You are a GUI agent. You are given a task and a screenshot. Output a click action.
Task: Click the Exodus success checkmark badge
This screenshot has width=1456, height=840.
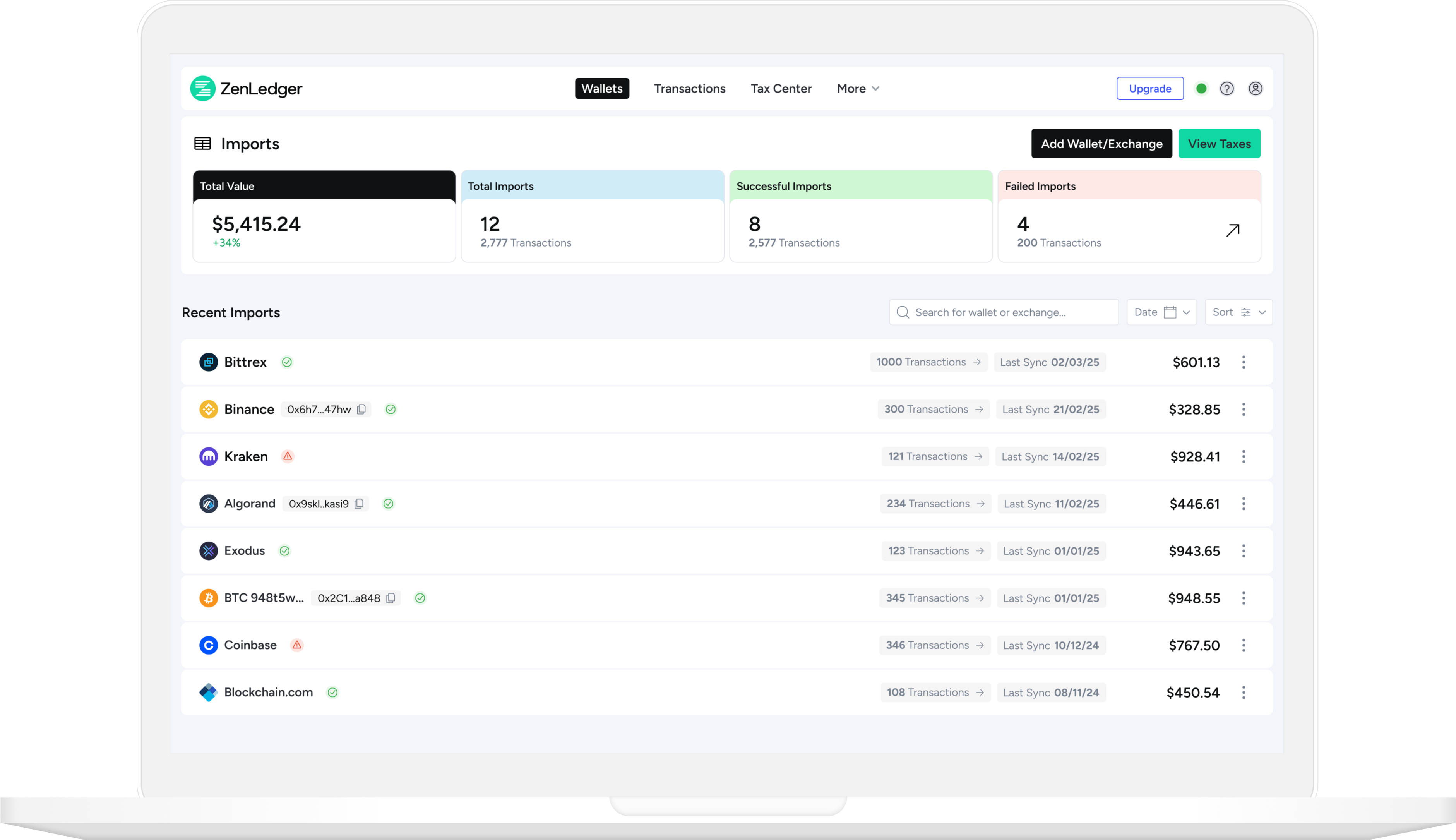[x=285, y=550]
